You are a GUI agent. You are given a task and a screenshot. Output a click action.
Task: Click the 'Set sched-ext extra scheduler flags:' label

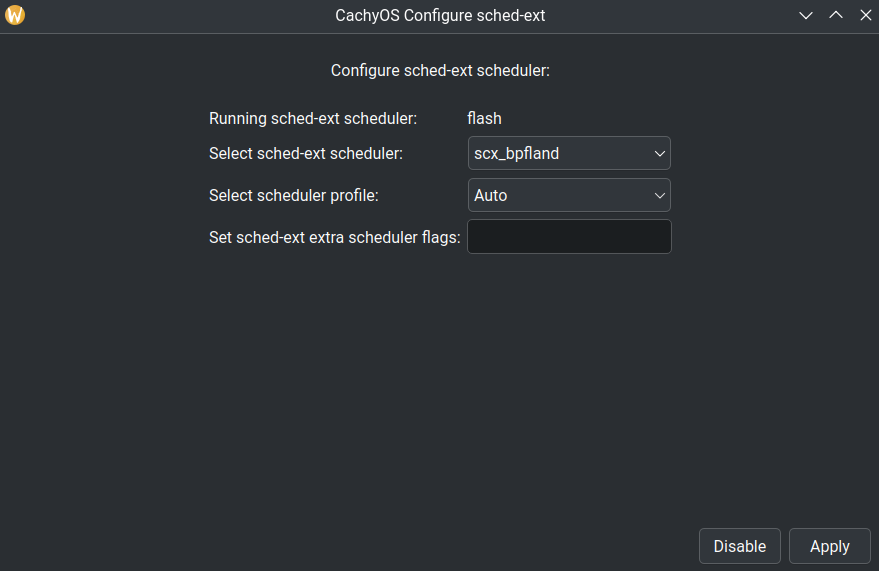tap(334, 237)
